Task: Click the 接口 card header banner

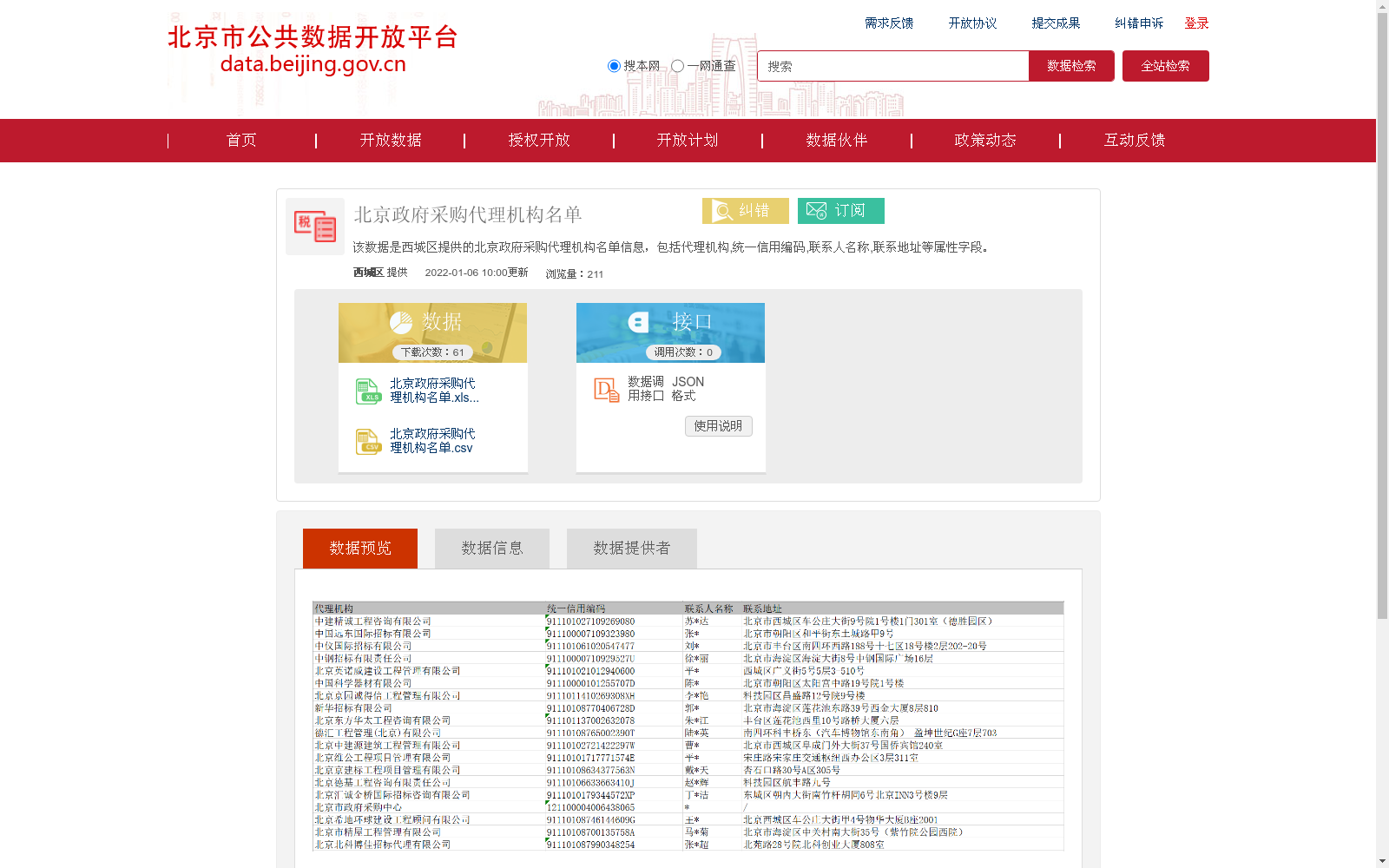Action: click(x=670, y=332)
